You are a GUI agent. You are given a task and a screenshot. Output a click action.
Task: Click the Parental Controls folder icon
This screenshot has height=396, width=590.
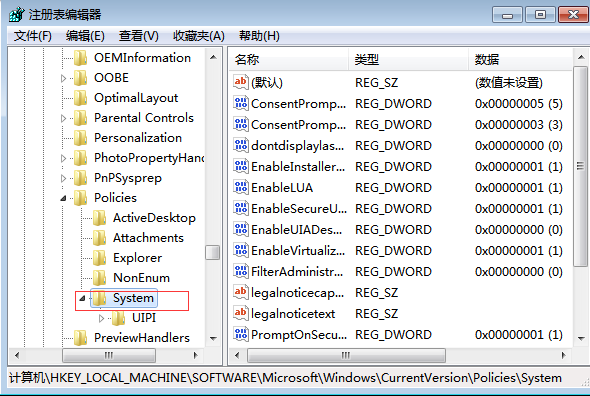(x=81, y=118)
